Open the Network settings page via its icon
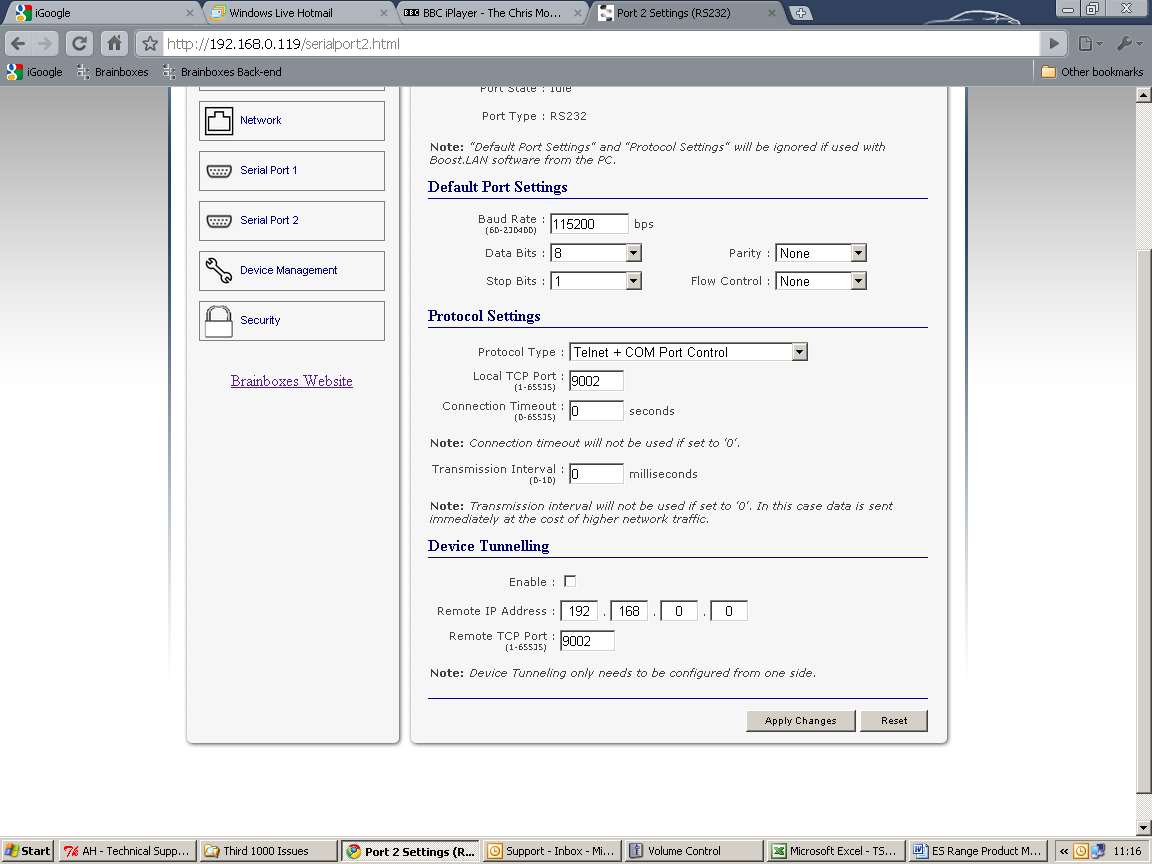The width and height of the screenshot is (1152, 864). pos(219,119)
